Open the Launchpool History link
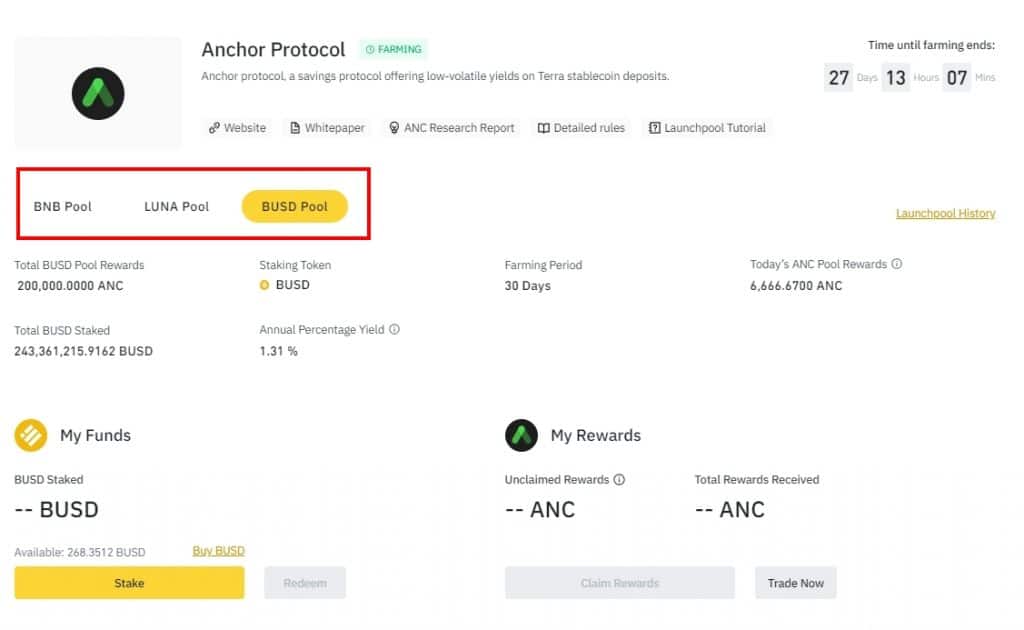The width and height of the screenshot is (1024, 630). (x=946, y=213)
